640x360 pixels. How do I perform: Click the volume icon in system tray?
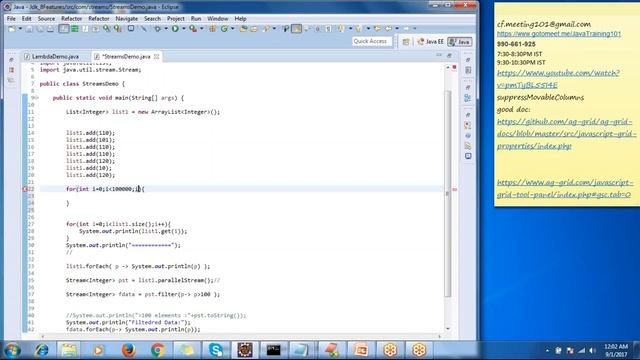(x=593, y=351)
